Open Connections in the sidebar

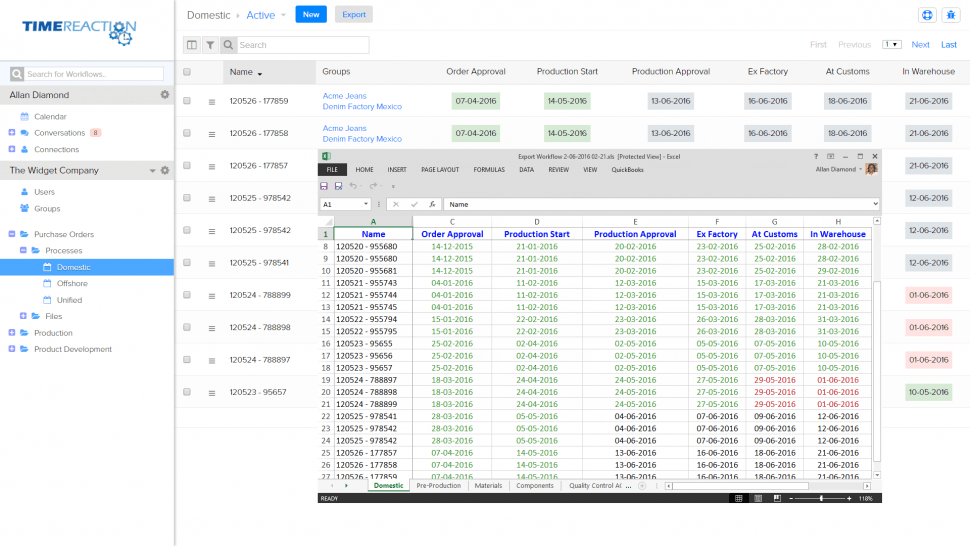click(x=56, y=150)
